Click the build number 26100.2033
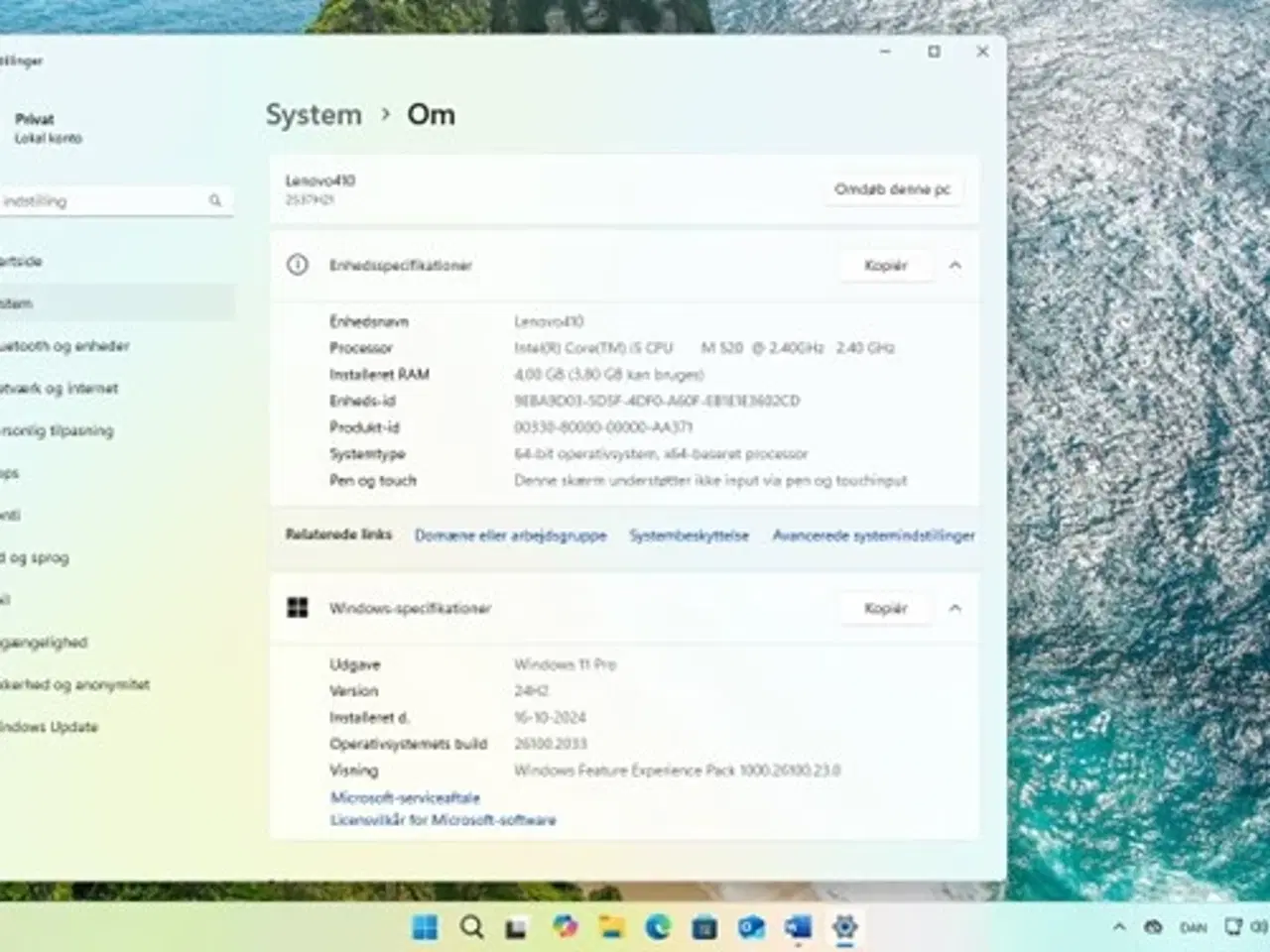The width and height of the screenshot is (1270, 952). (x=551, y=744)
